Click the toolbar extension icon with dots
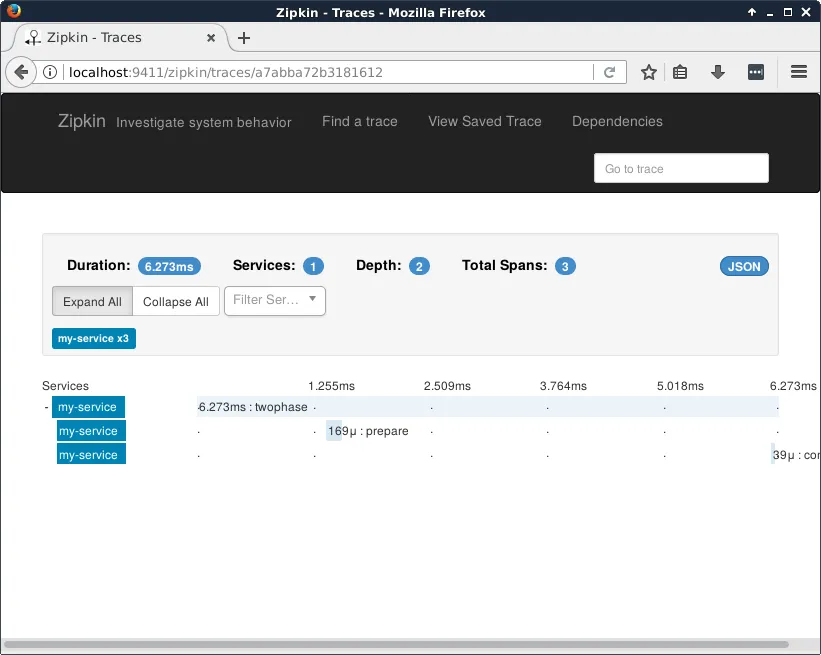The image size is (821, 655). [756, 72]
